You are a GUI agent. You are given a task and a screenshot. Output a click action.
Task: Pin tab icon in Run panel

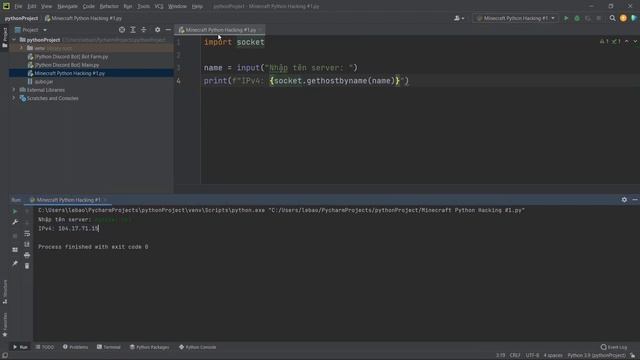coord(15,264)
